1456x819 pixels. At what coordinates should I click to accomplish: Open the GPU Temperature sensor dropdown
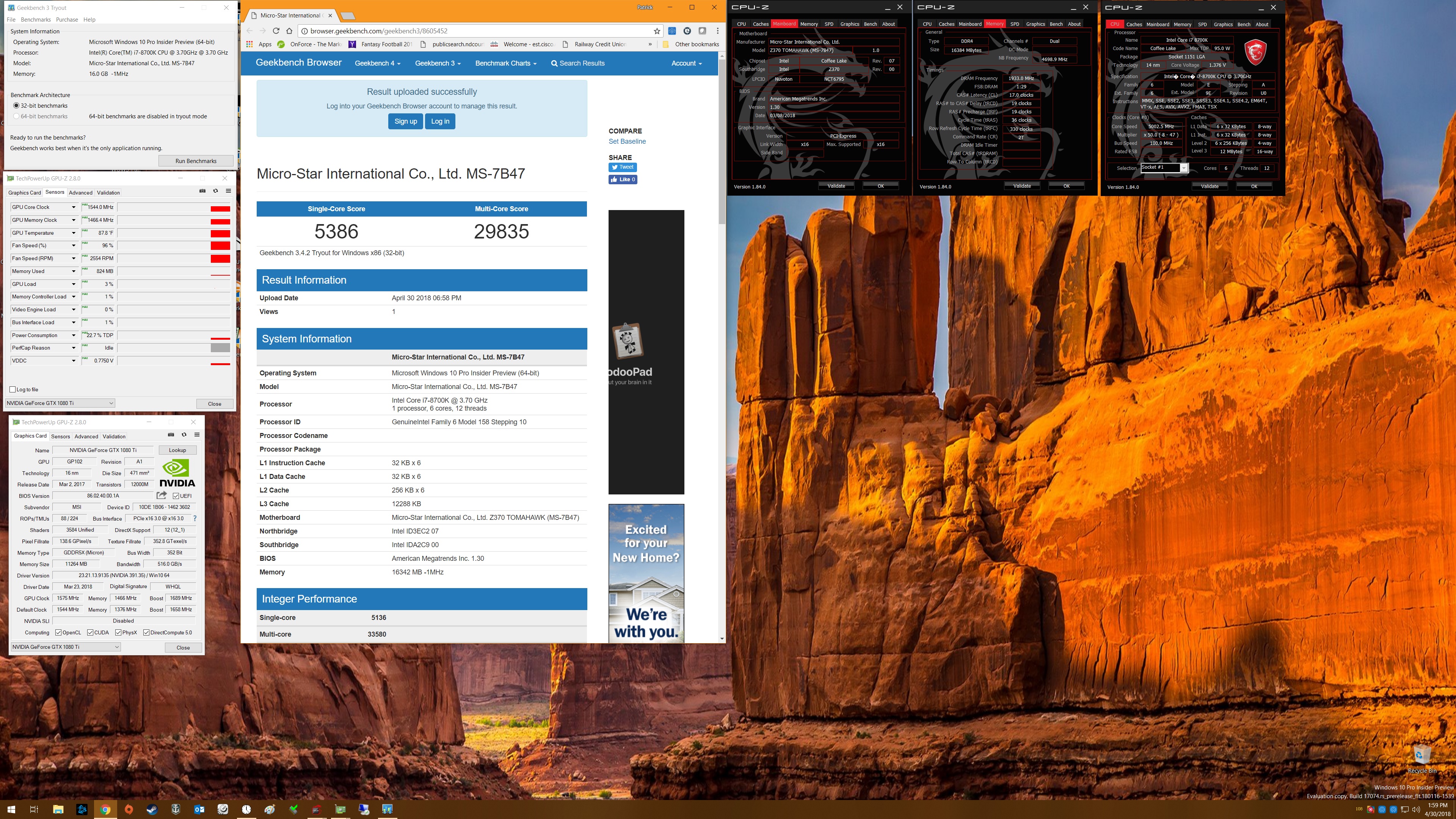coord(74,233)
